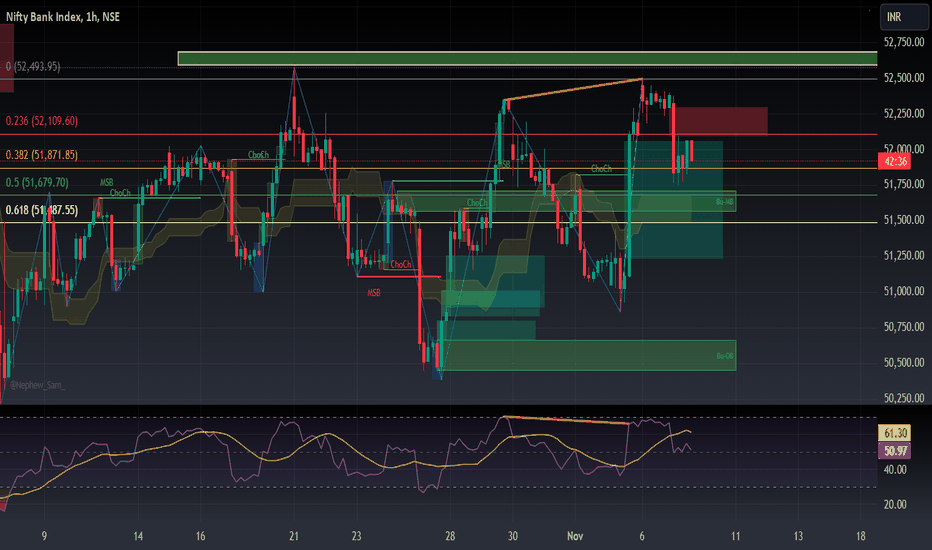Click the INR currency button
The image size is (932, 550).
(x=903, y=17)
